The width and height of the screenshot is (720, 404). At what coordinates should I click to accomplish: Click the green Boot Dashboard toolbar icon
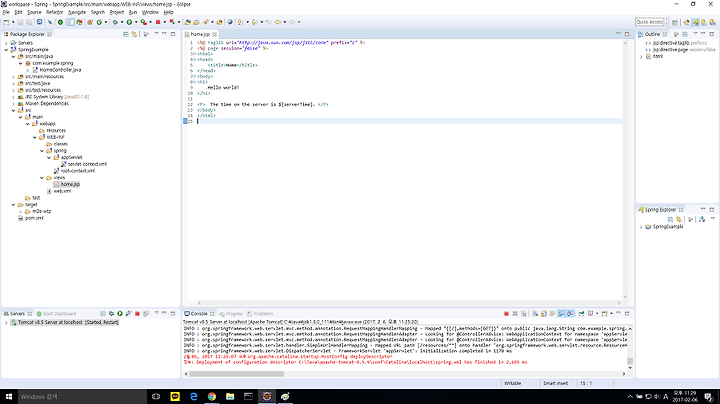pos(60,22)
